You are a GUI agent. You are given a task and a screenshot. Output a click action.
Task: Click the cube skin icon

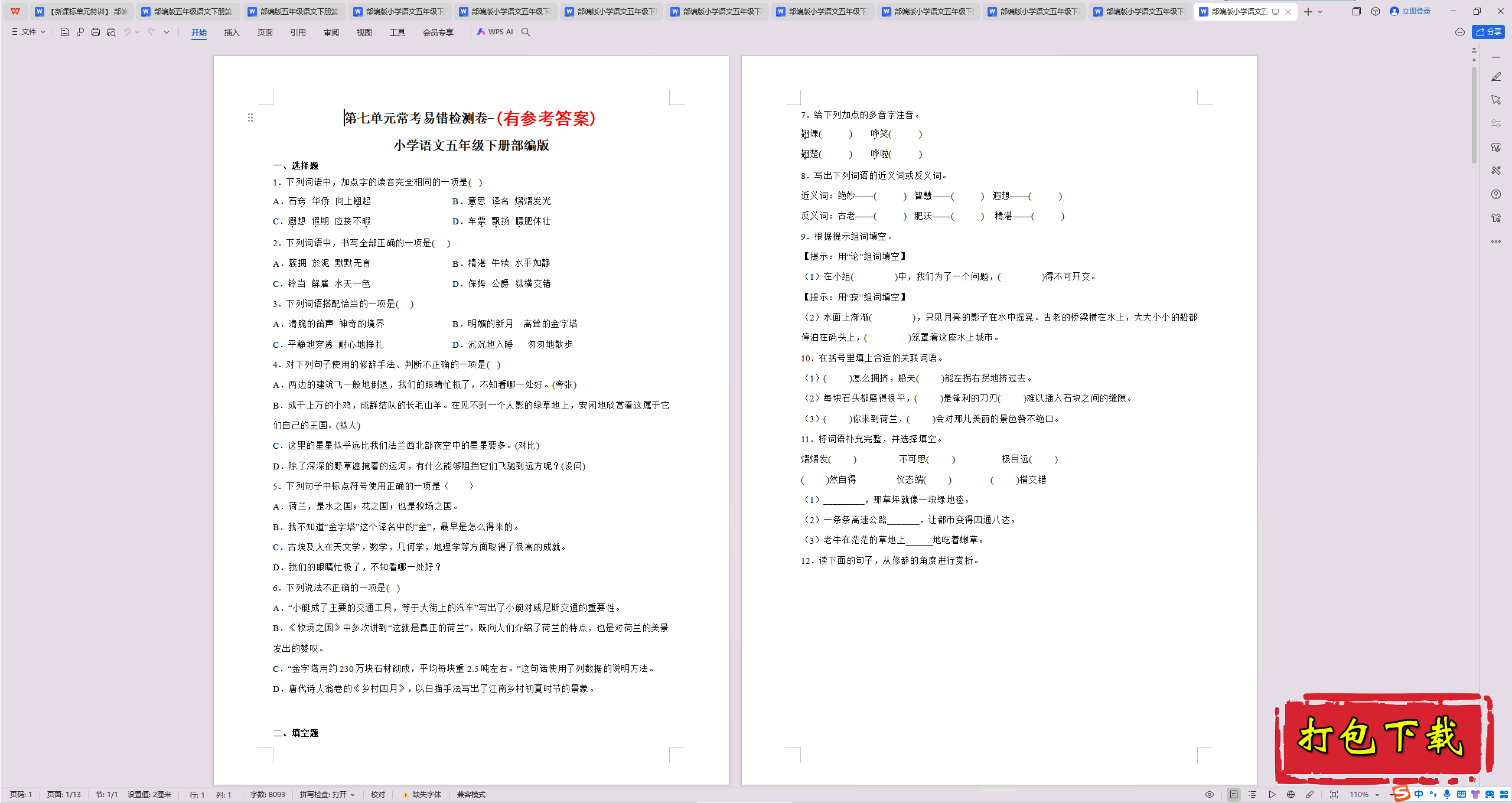click(1375, 11)
